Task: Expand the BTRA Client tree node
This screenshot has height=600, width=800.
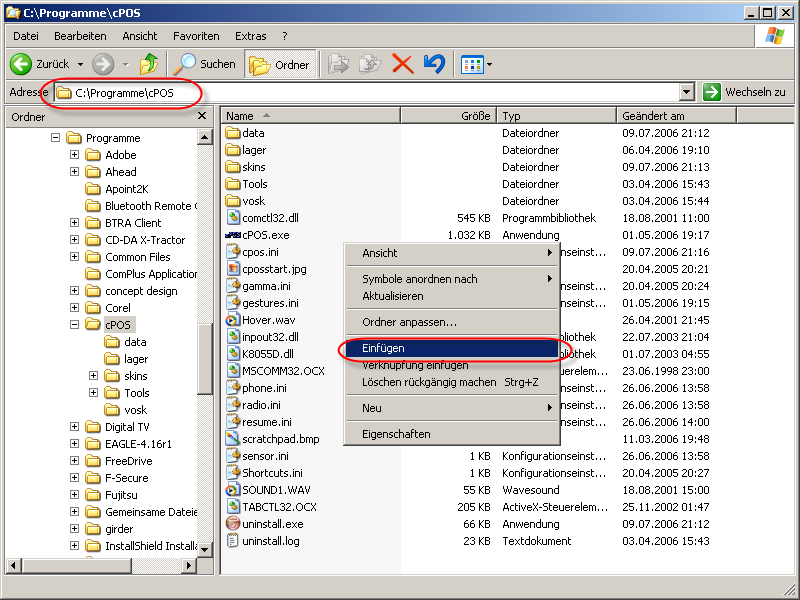Action: point(74,222)
